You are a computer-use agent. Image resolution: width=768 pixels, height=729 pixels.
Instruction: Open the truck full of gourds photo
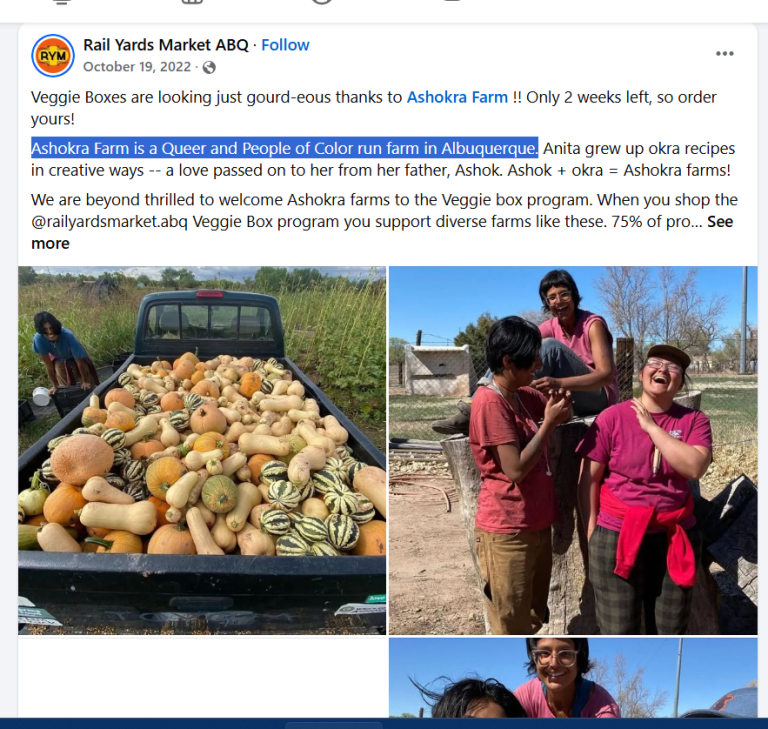tap(202, 450)
